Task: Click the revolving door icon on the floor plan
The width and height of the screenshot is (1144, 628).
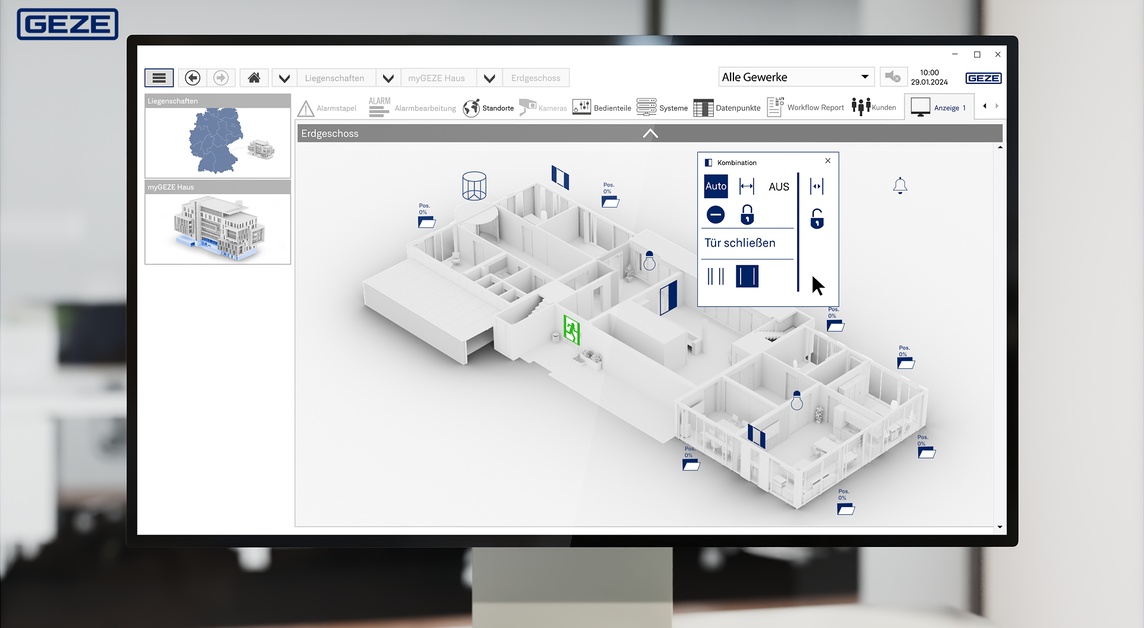Action: point(474,186)
